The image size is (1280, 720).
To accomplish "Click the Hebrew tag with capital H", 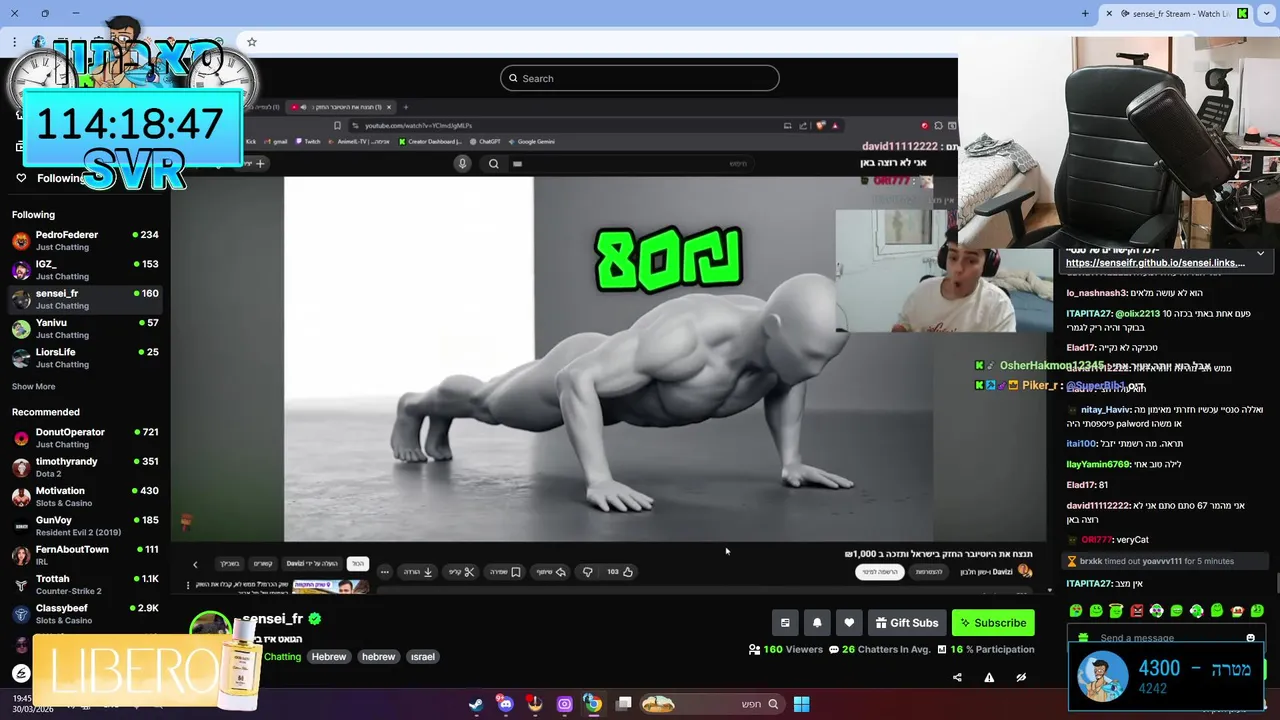I will point(328,657).
